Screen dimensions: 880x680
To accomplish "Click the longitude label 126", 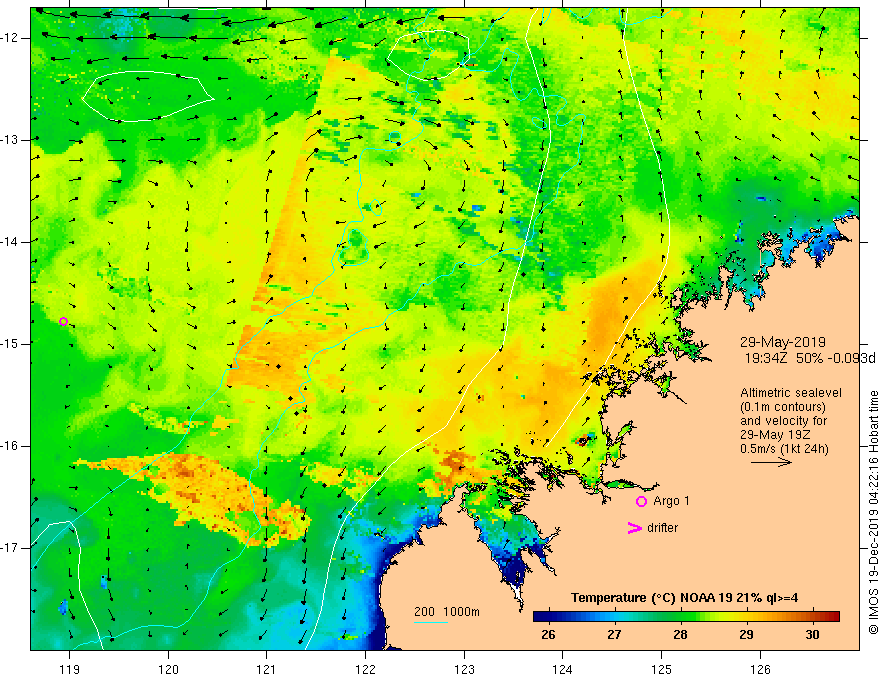I will (x=760, y=669).
